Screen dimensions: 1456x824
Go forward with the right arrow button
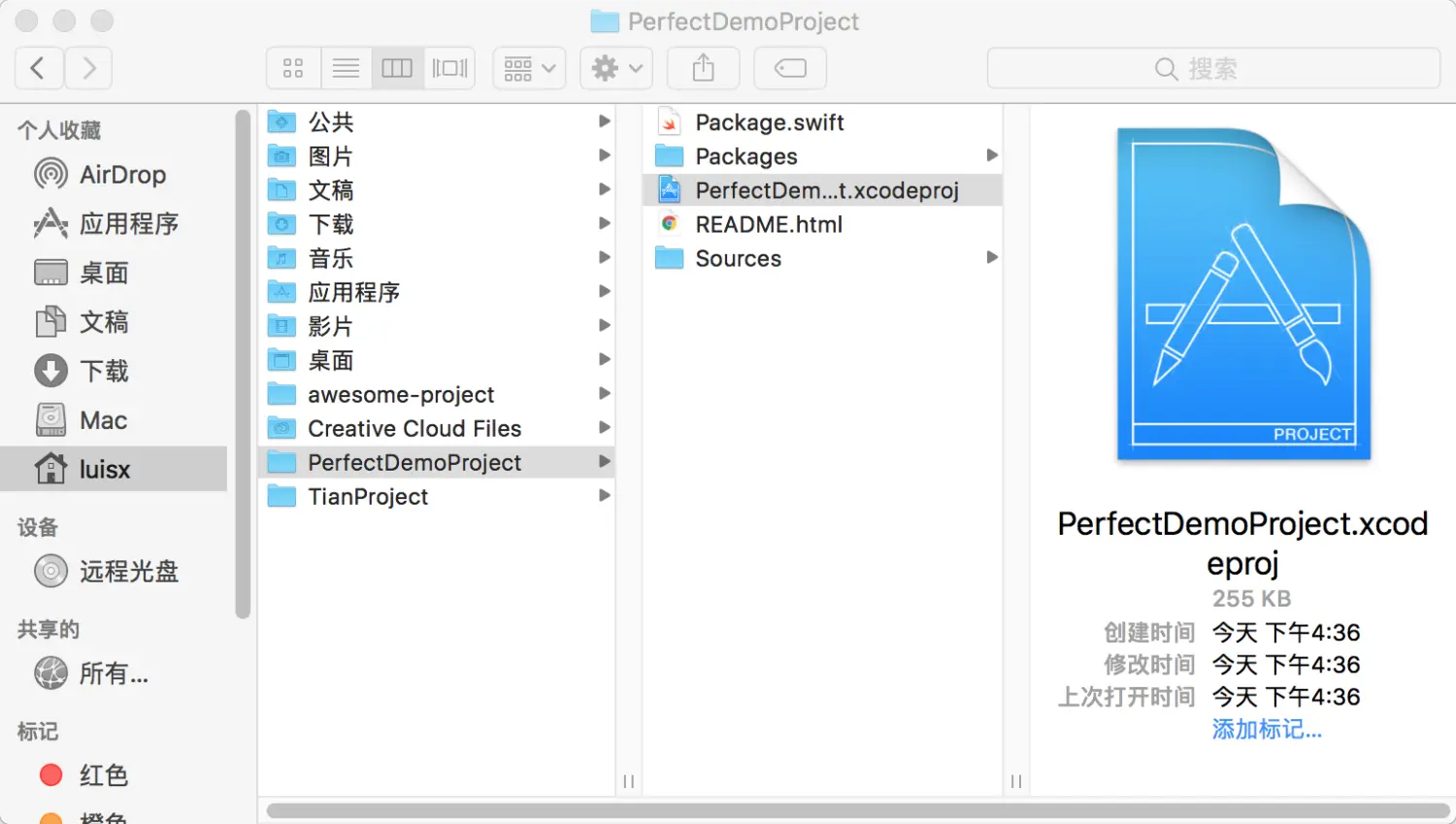click(88, 68)
